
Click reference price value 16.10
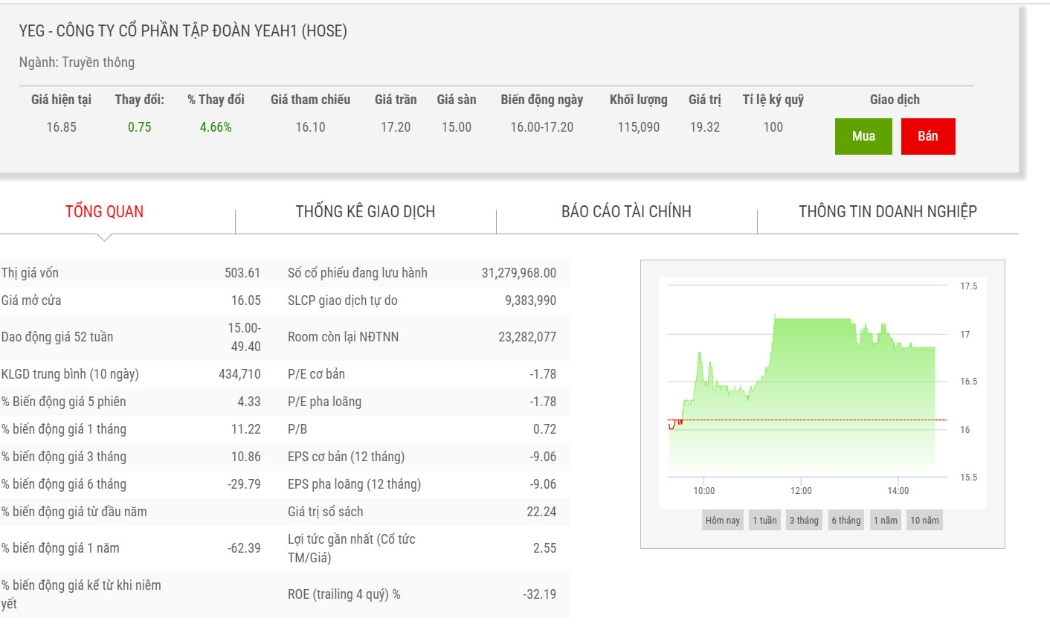310,127
